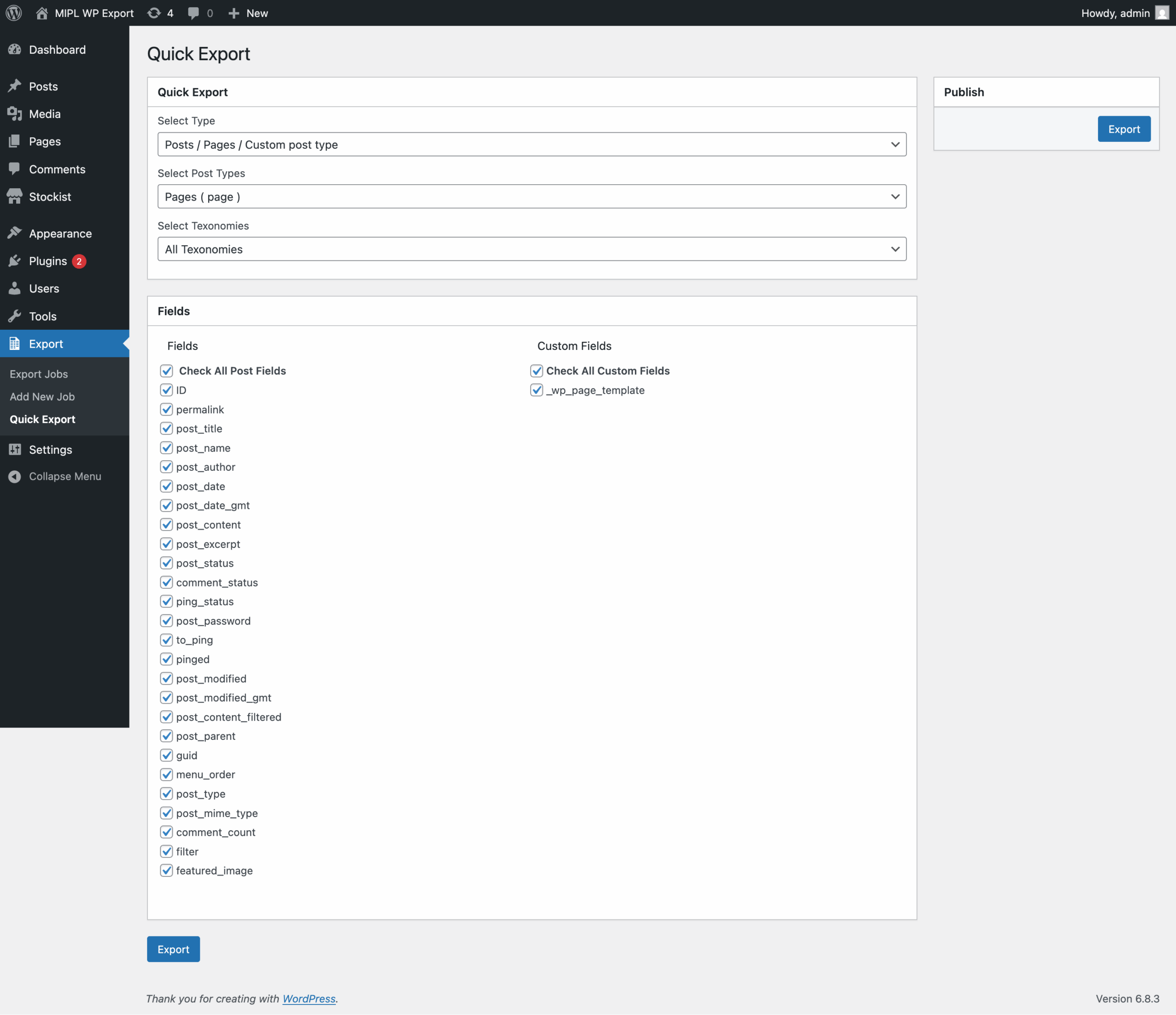Go to the Stockist menu item

[x=49, y=196]
